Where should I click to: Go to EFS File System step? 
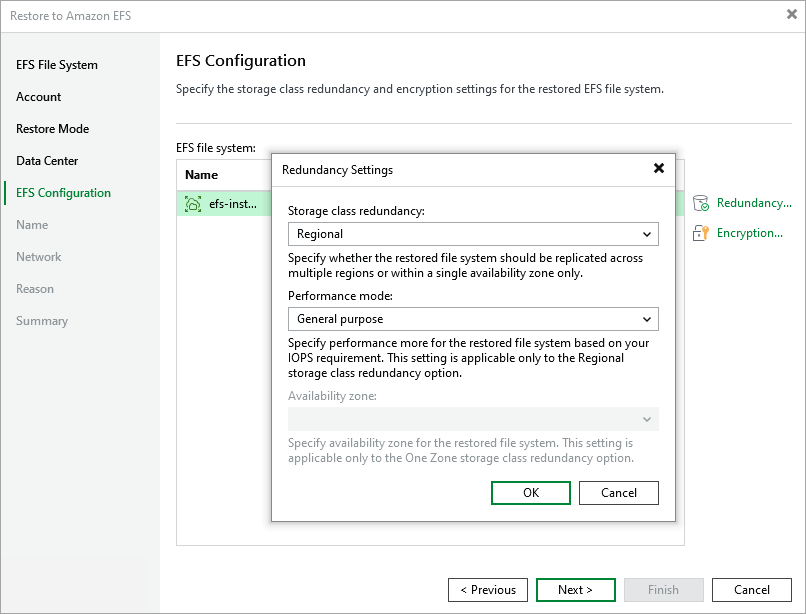point(57,65)
